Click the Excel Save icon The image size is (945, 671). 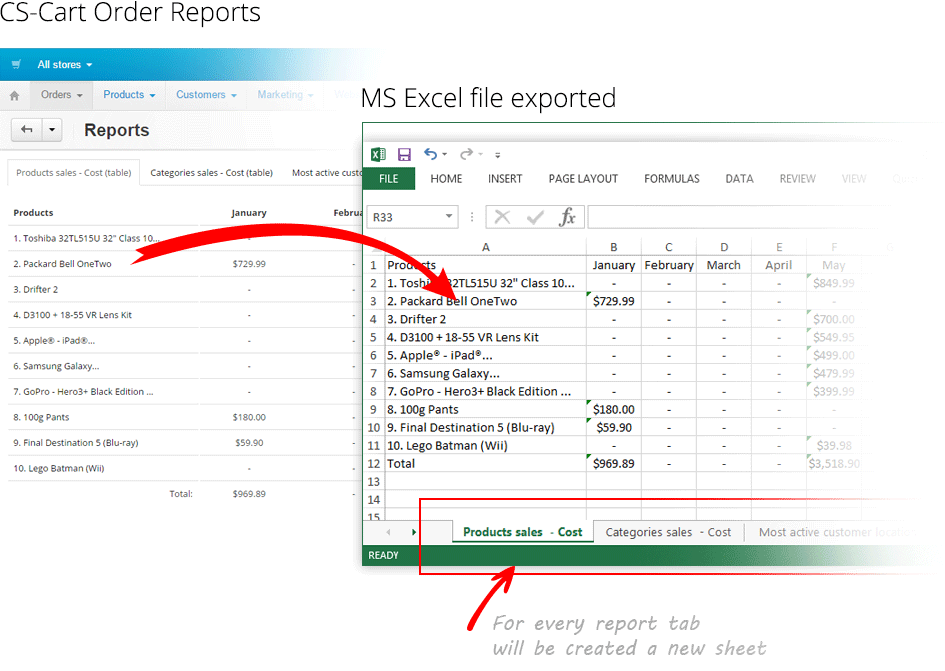click(404, 154)
